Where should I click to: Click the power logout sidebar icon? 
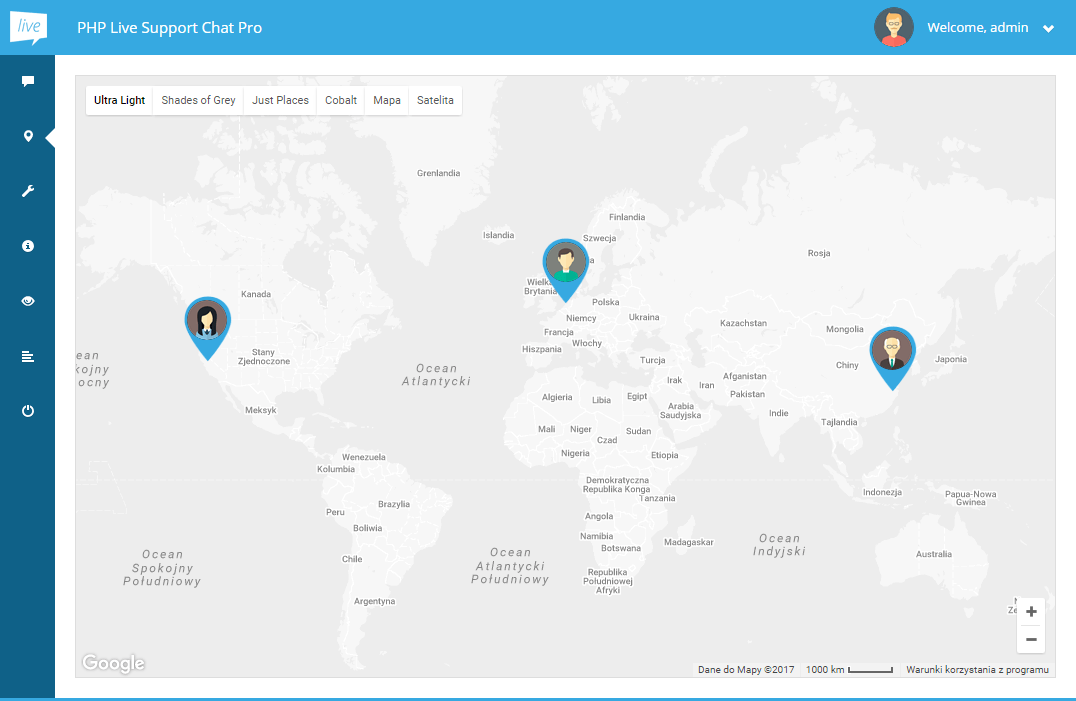coord(28,411)
